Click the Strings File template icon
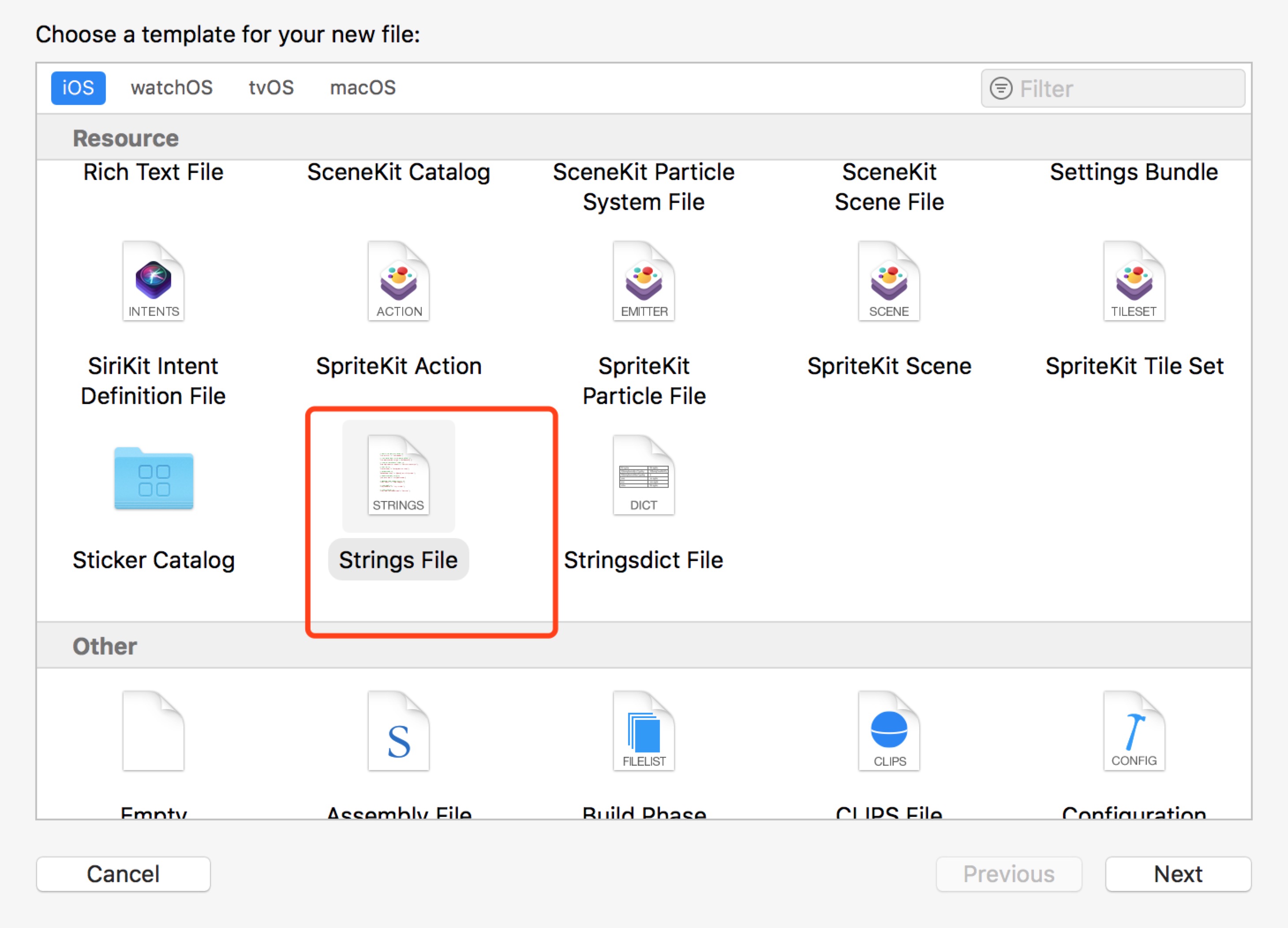Image resolution: width=1288 pixels, height=928 pixels. pyautogui.click(x=398, y=475)
